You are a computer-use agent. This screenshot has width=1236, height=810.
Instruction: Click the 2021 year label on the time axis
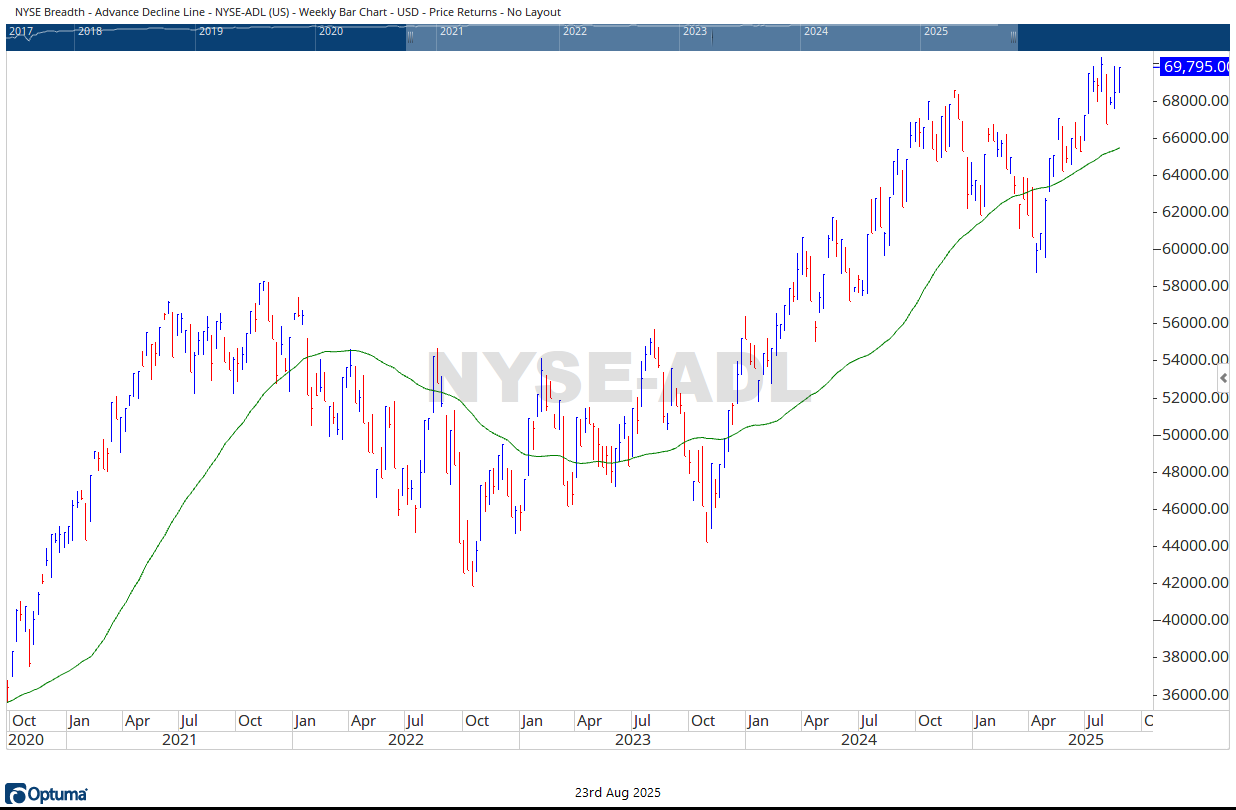pyautogui.click(x=179, y=740)
